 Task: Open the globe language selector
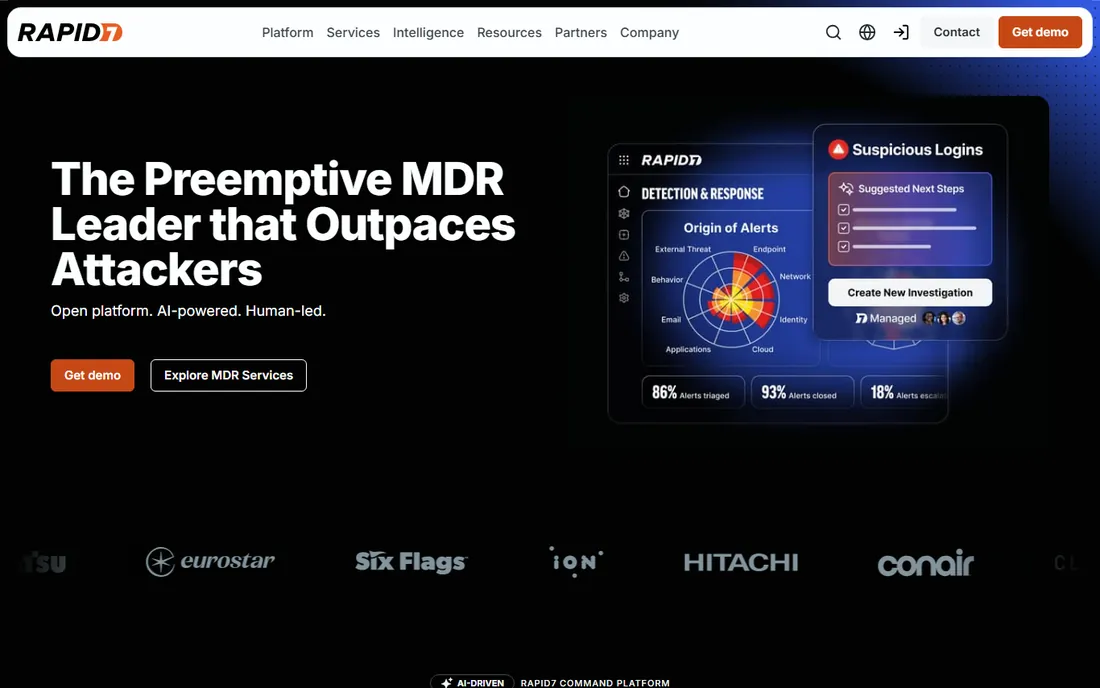[867, 32]
